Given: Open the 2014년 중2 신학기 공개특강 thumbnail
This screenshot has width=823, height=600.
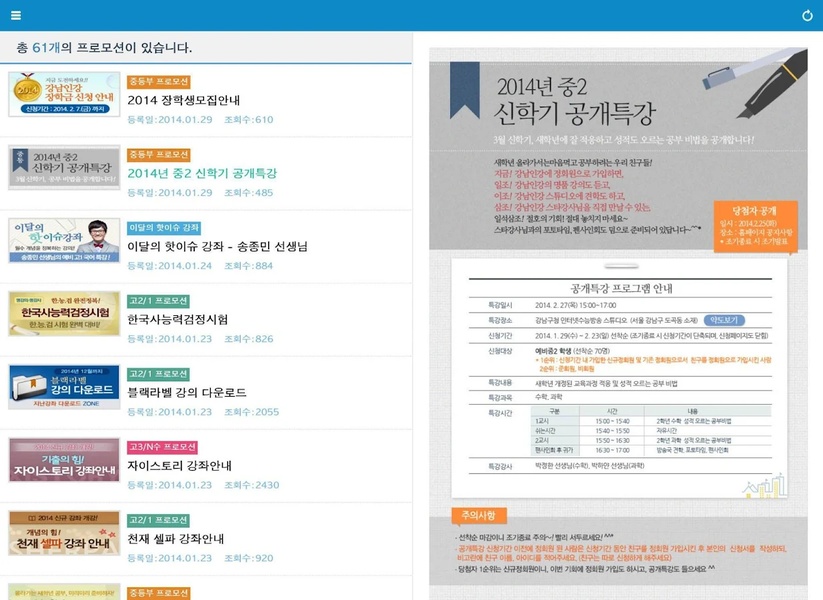Looking at the screenshot, I should click(x=64, y=167).
